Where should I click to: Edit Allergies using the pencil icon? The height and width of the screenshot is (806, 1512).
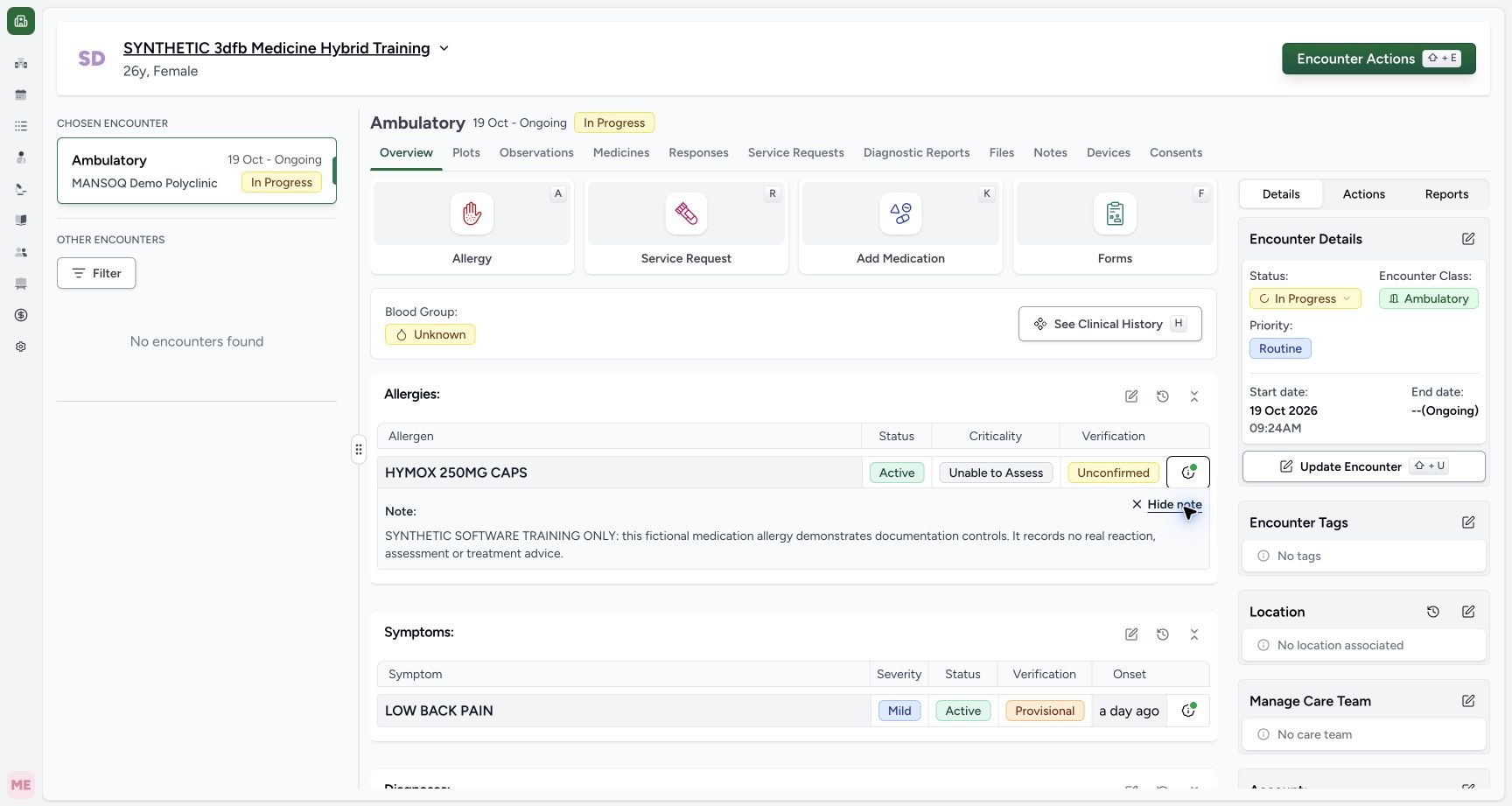1131,396
